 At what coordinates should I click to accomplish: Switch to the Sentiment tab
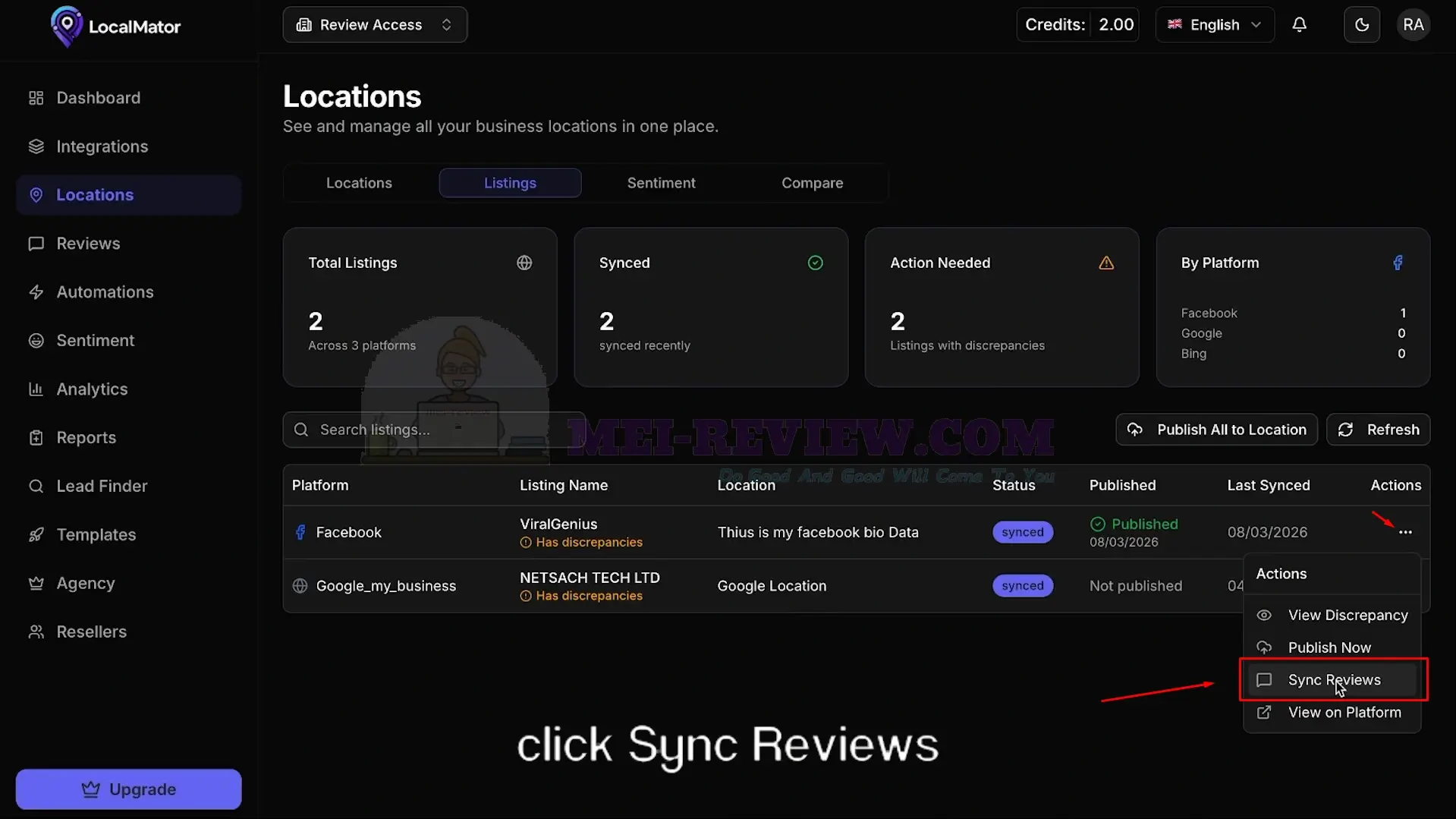coord(661,183)
